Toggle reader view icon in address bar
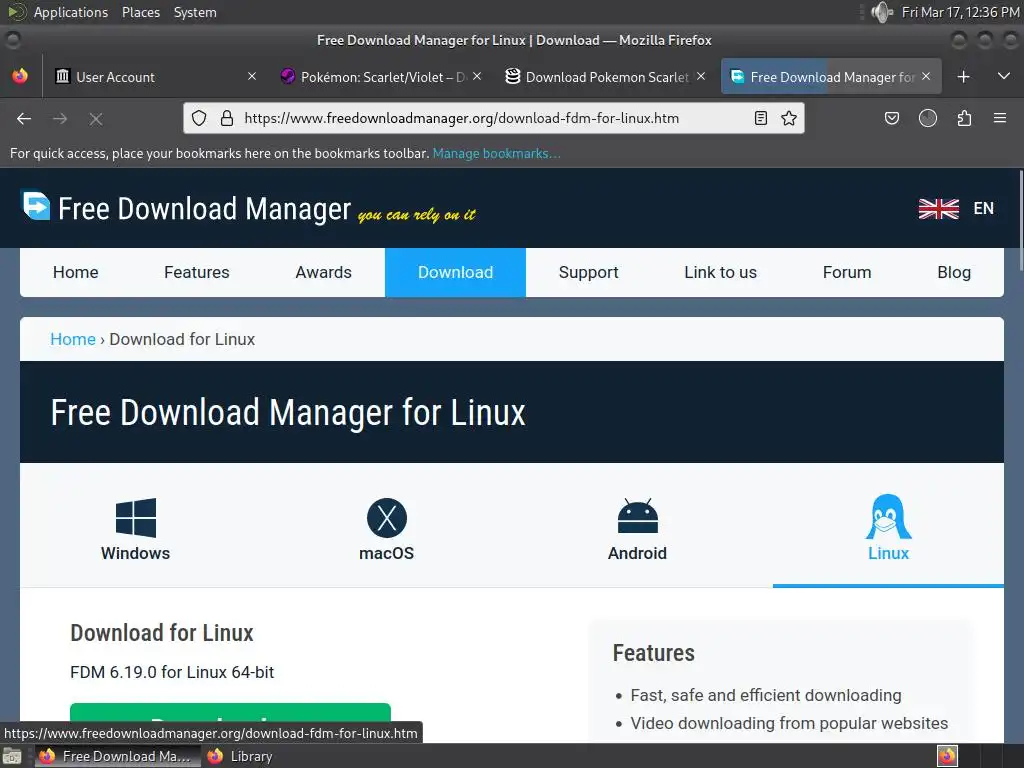1024x768 pixels. coord(760,118)
